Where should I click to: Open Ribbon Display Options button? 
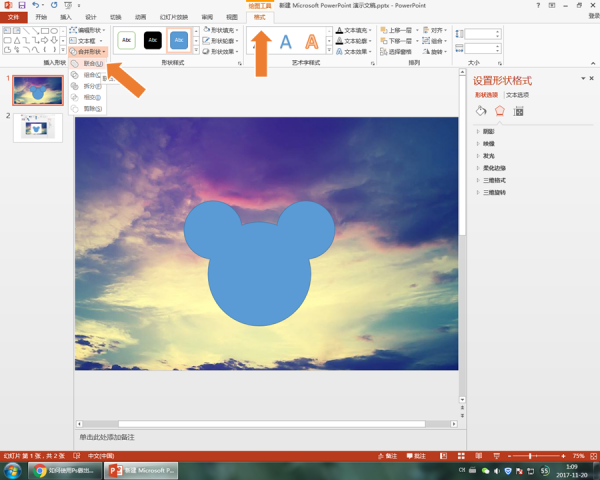pyautogui.click(x=552, y=5)
